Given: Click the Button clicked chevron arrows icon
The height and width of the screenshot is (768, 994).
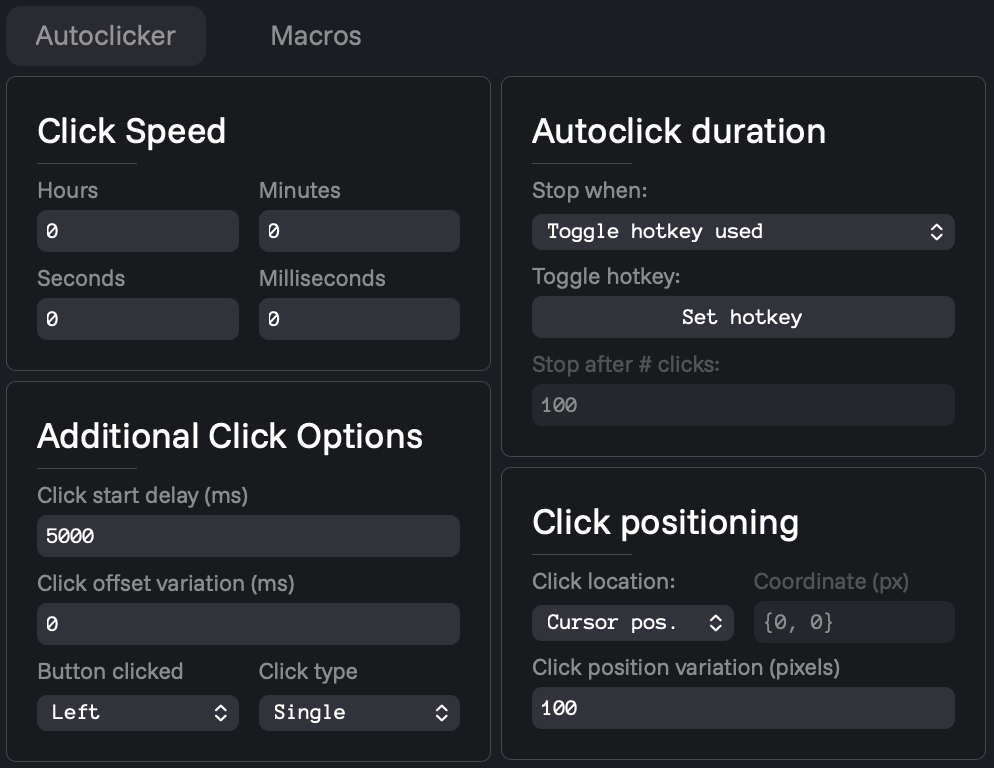Looking at the screenshot, I should coord(221,713).
